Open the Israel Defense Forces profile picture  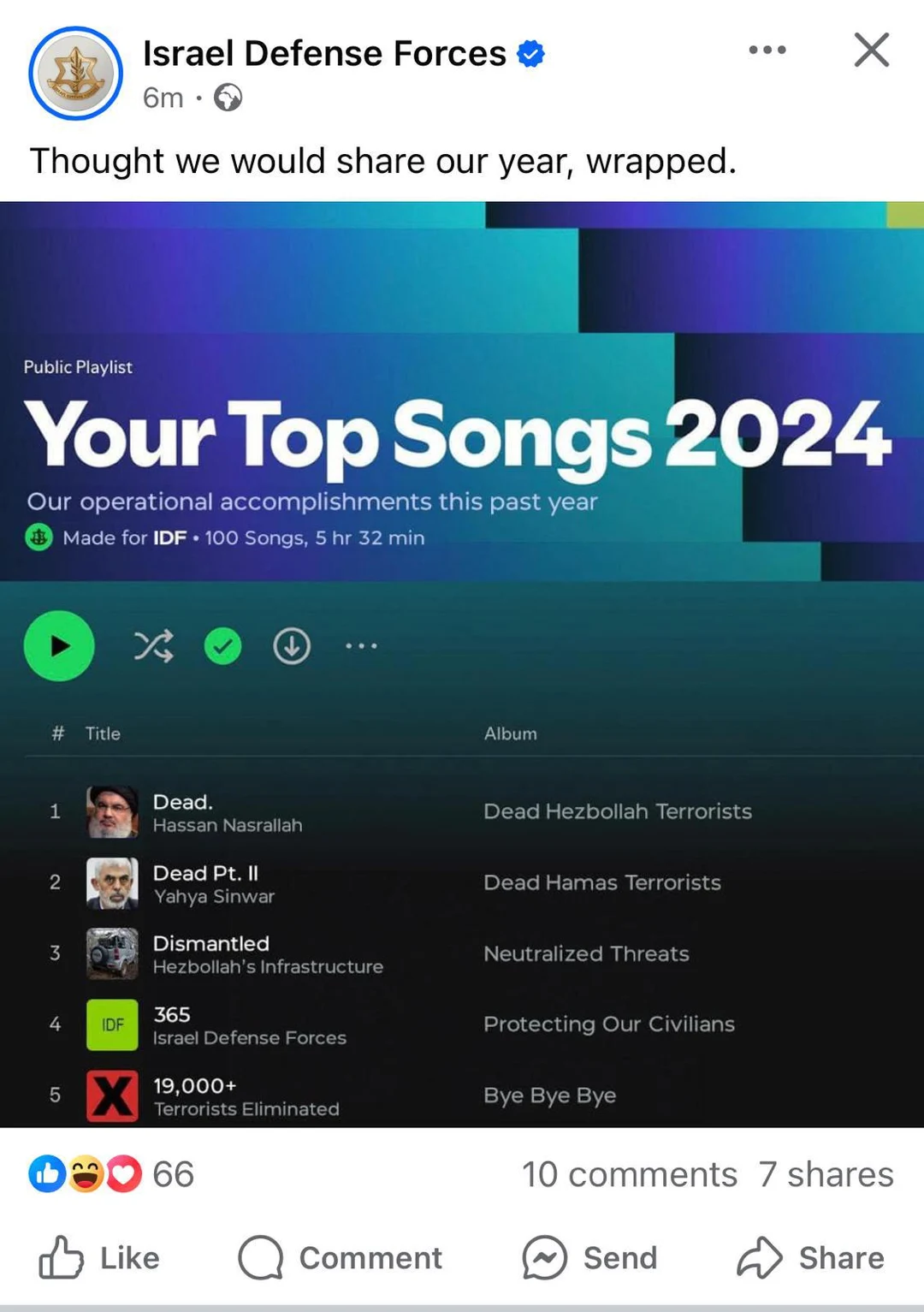pos(75,74)
